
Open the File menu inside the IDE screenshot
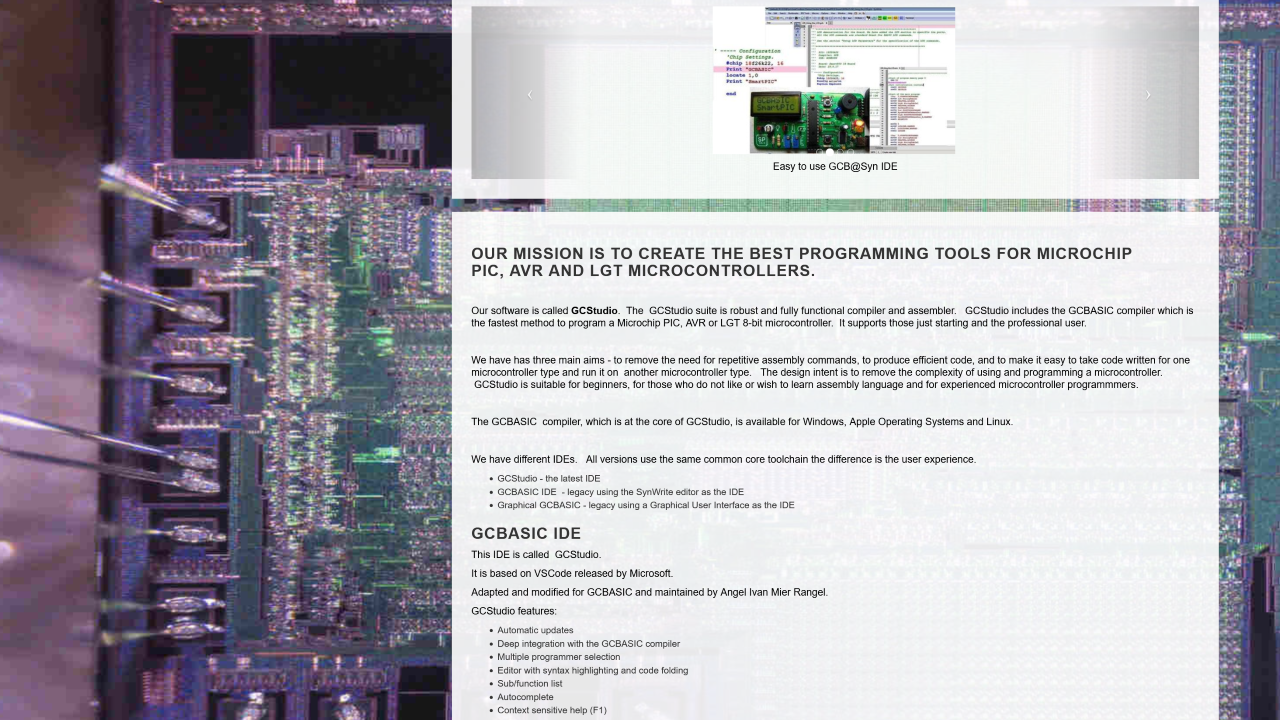point(769,13)
